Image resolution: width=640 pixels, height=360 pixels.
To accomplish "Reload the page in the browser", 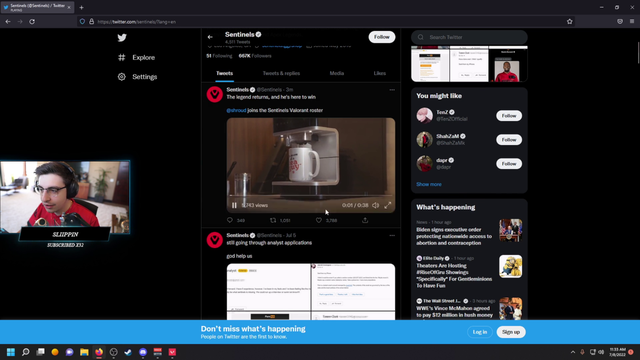I will 32,22.
